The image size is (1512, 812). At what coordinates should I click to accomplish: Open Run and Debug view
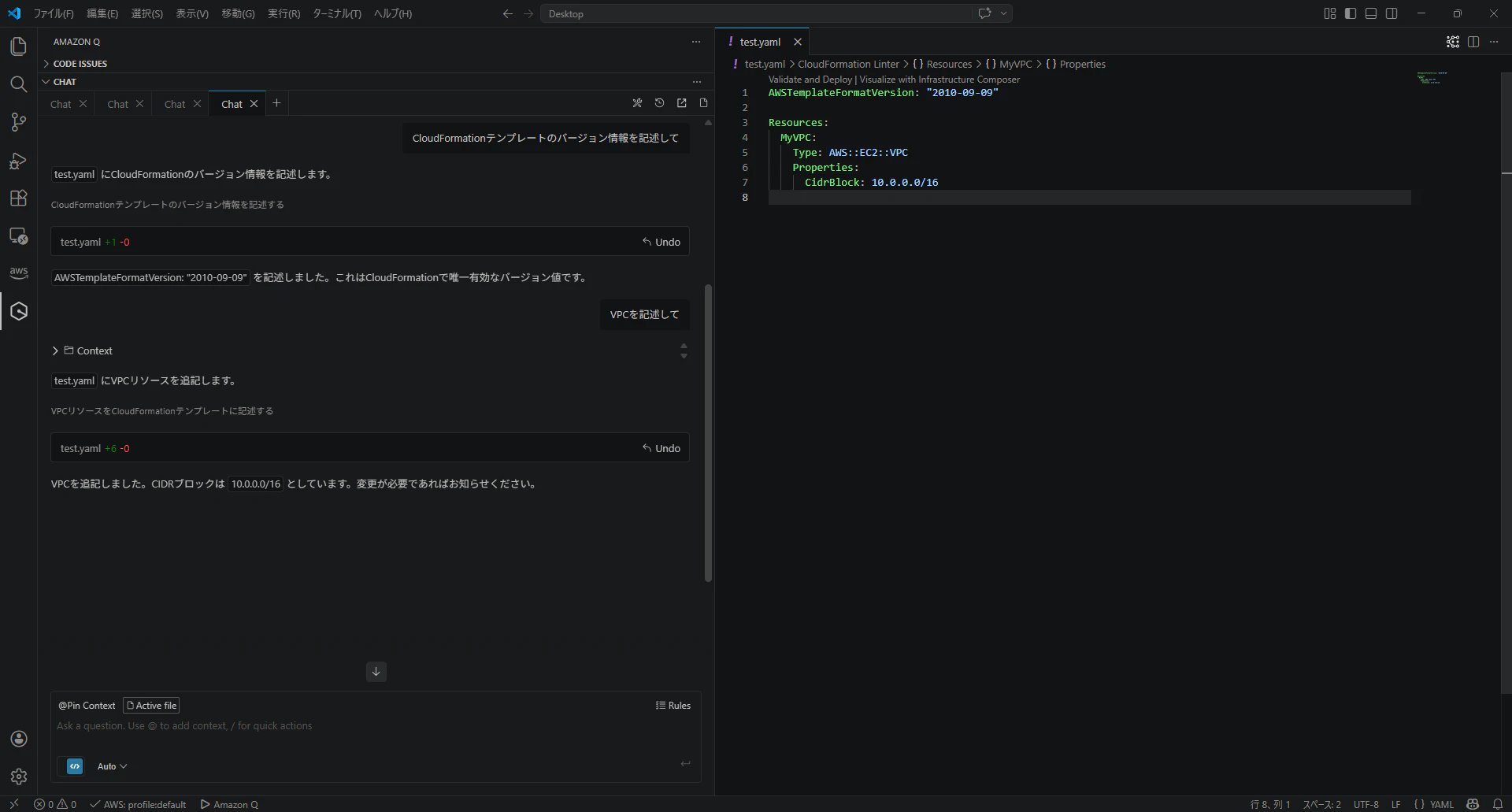(18, 161)
